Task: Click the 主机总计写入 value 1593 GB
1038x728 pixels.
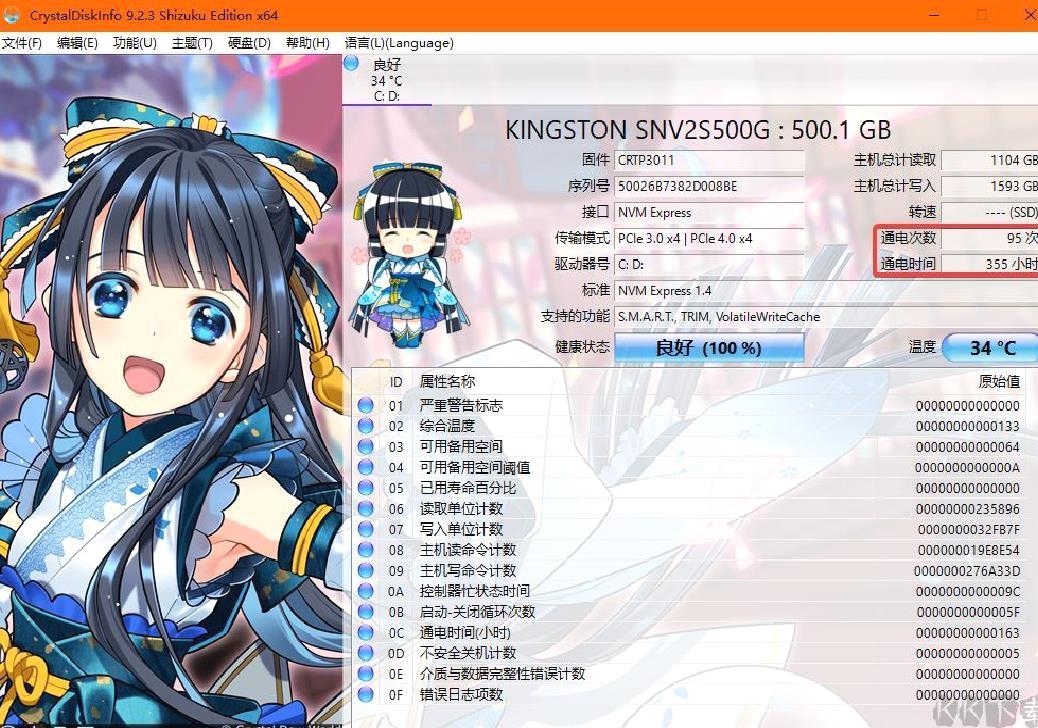Action: click(990, 186)
